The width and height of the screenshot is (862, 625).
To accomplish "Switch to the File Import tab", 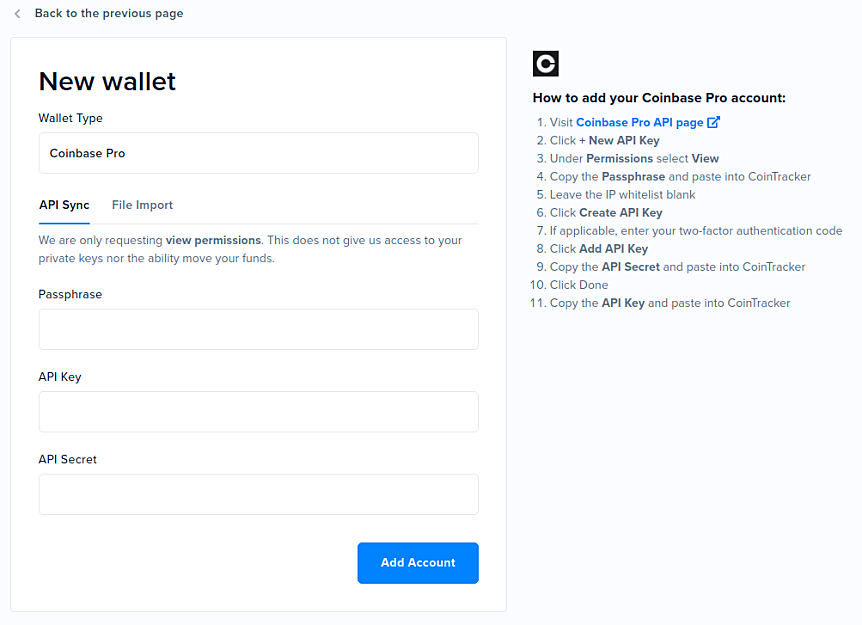I will tap(142, 205).
